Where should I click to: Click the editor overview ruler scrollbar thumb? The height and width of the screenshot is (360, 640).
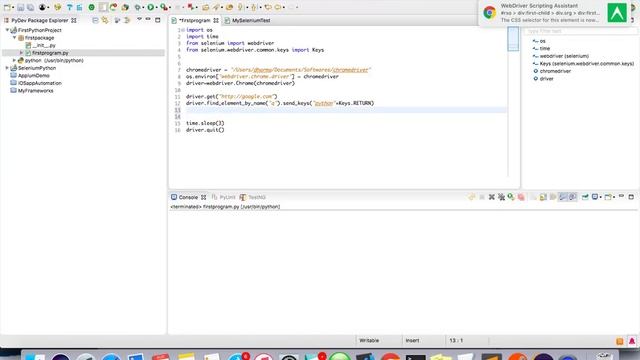[x=513, y=39]
